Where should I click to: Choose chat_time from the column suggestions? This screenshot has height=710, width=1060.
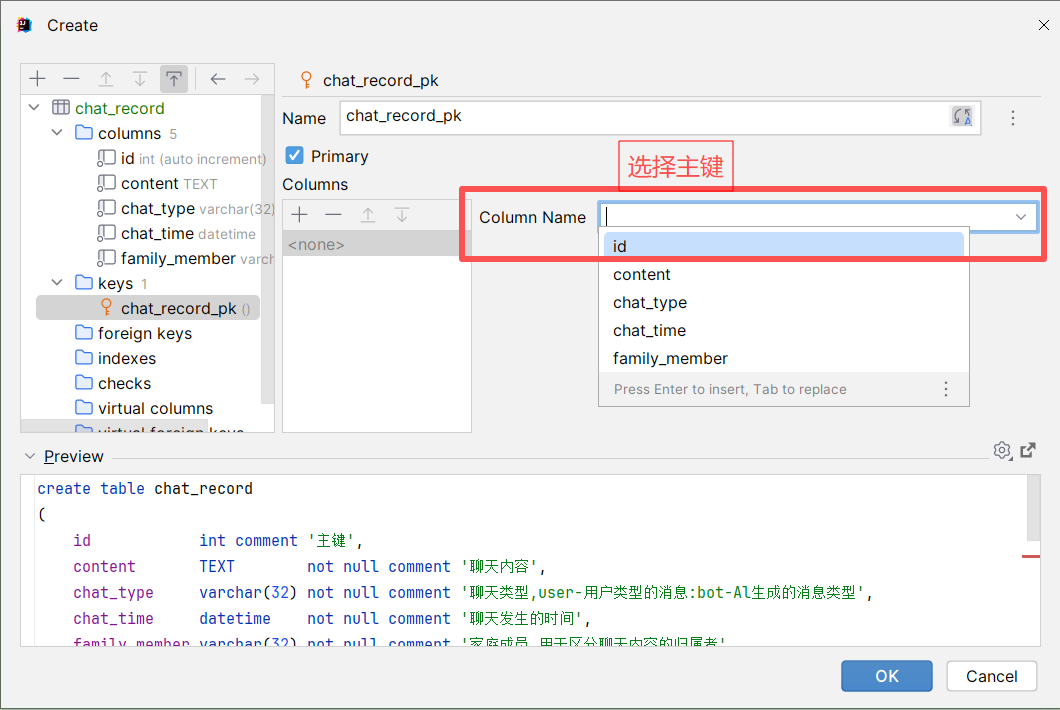[784, 330]
